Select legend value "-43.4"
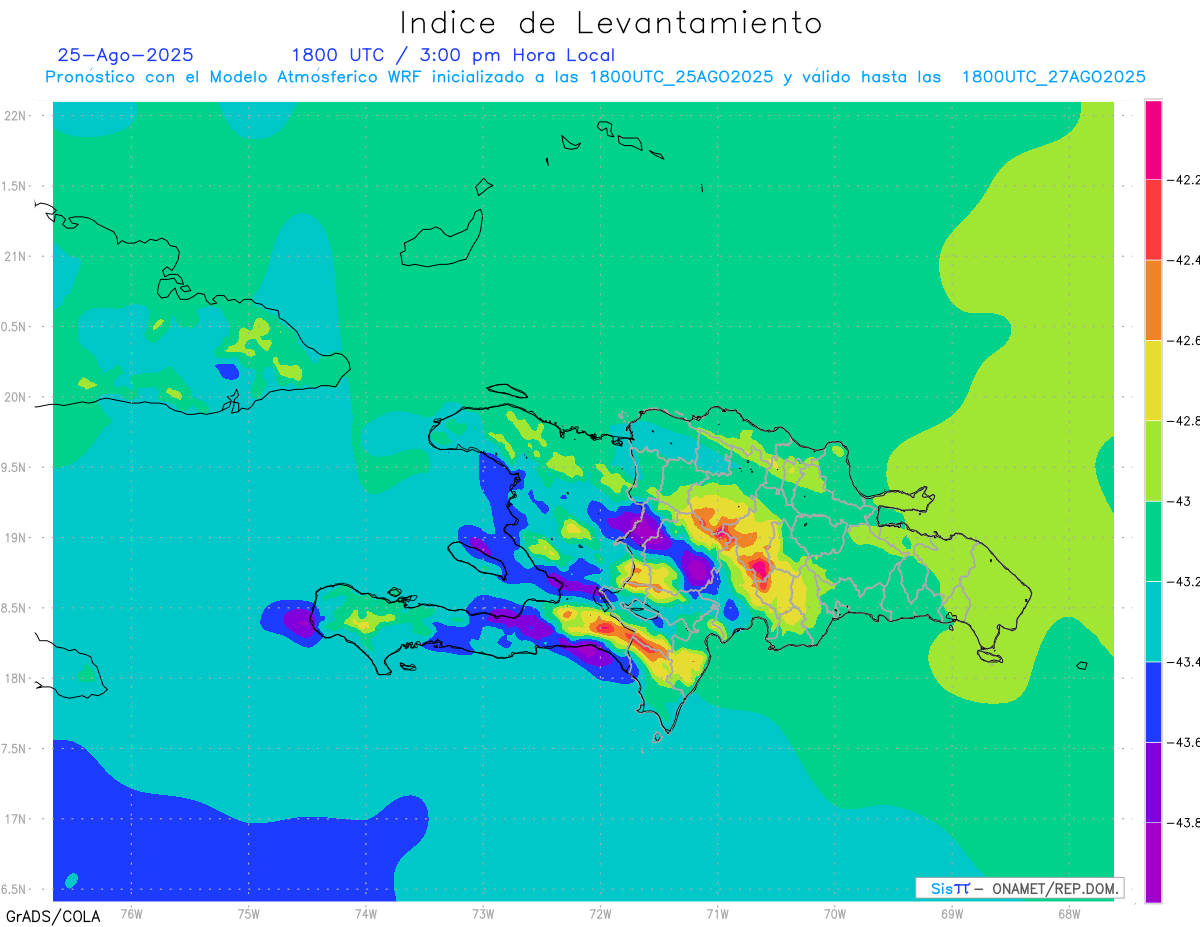 point(1185,661)
